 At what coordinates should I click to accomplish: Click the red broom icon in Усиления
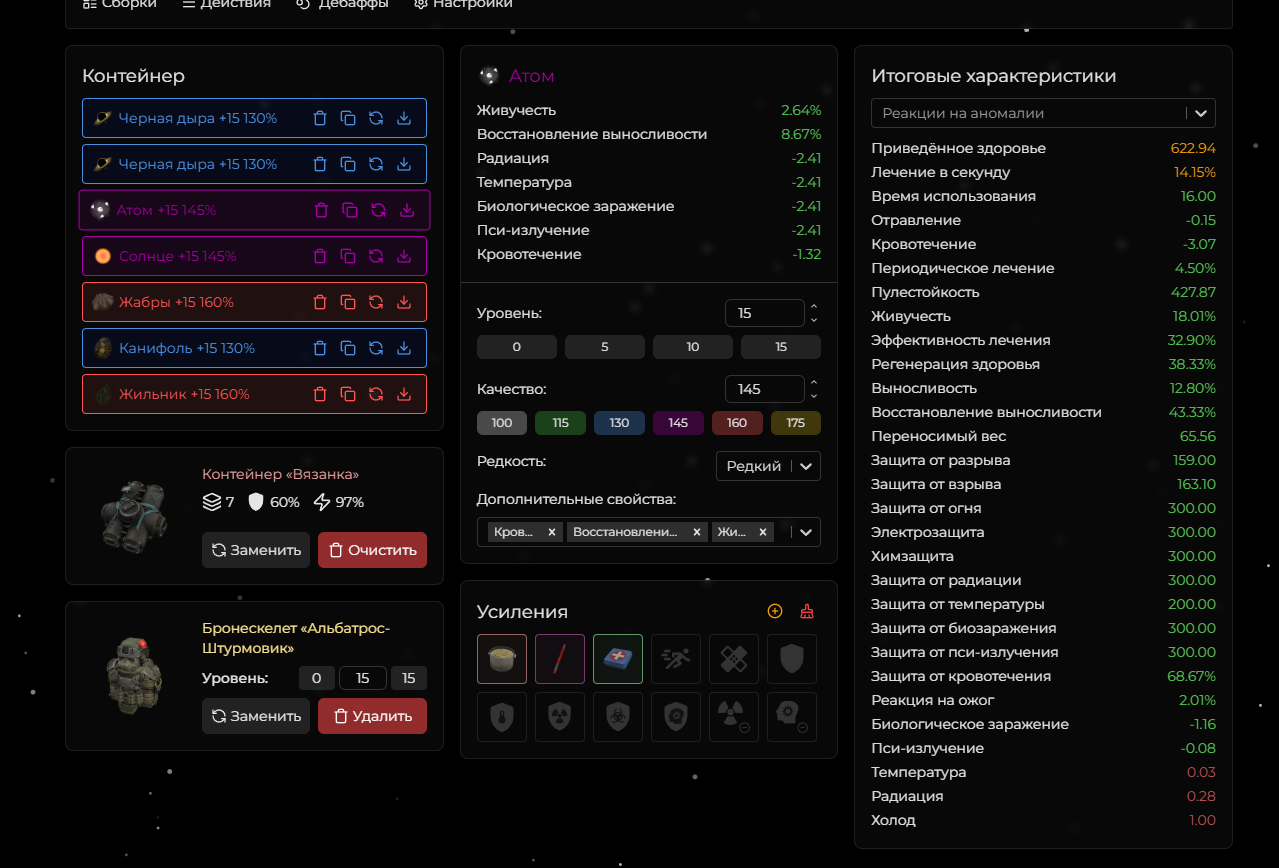coord(808,611)
